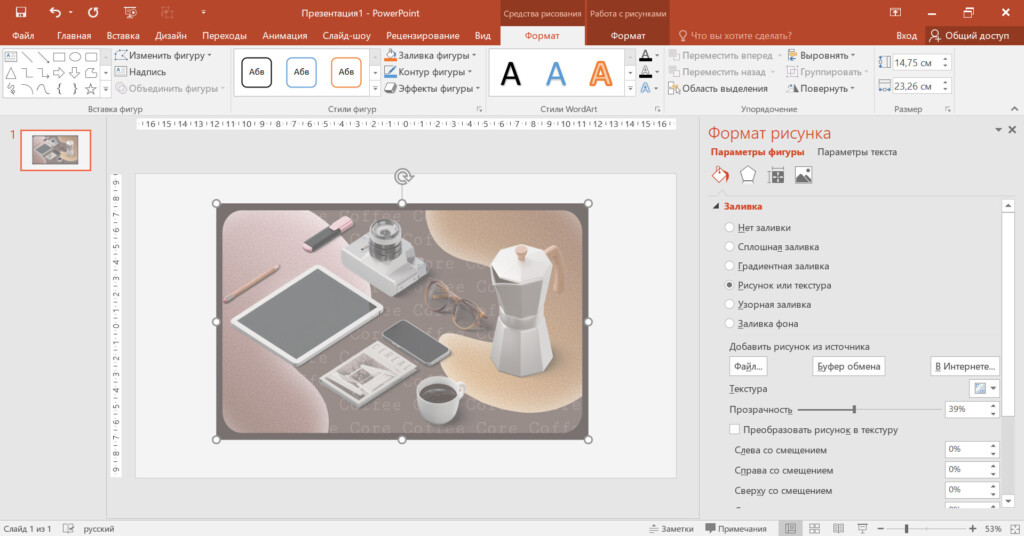Select the orange outlined WordArt style A

(x=600, y=73)
